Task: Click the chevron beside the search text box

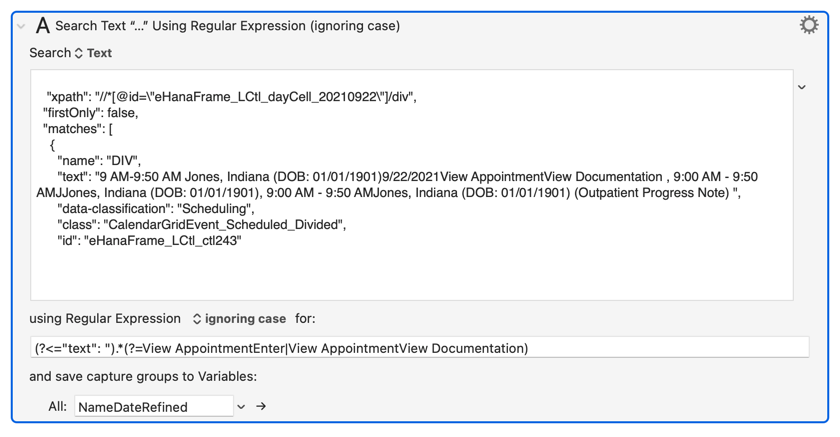Action: (x=802, y=87)
